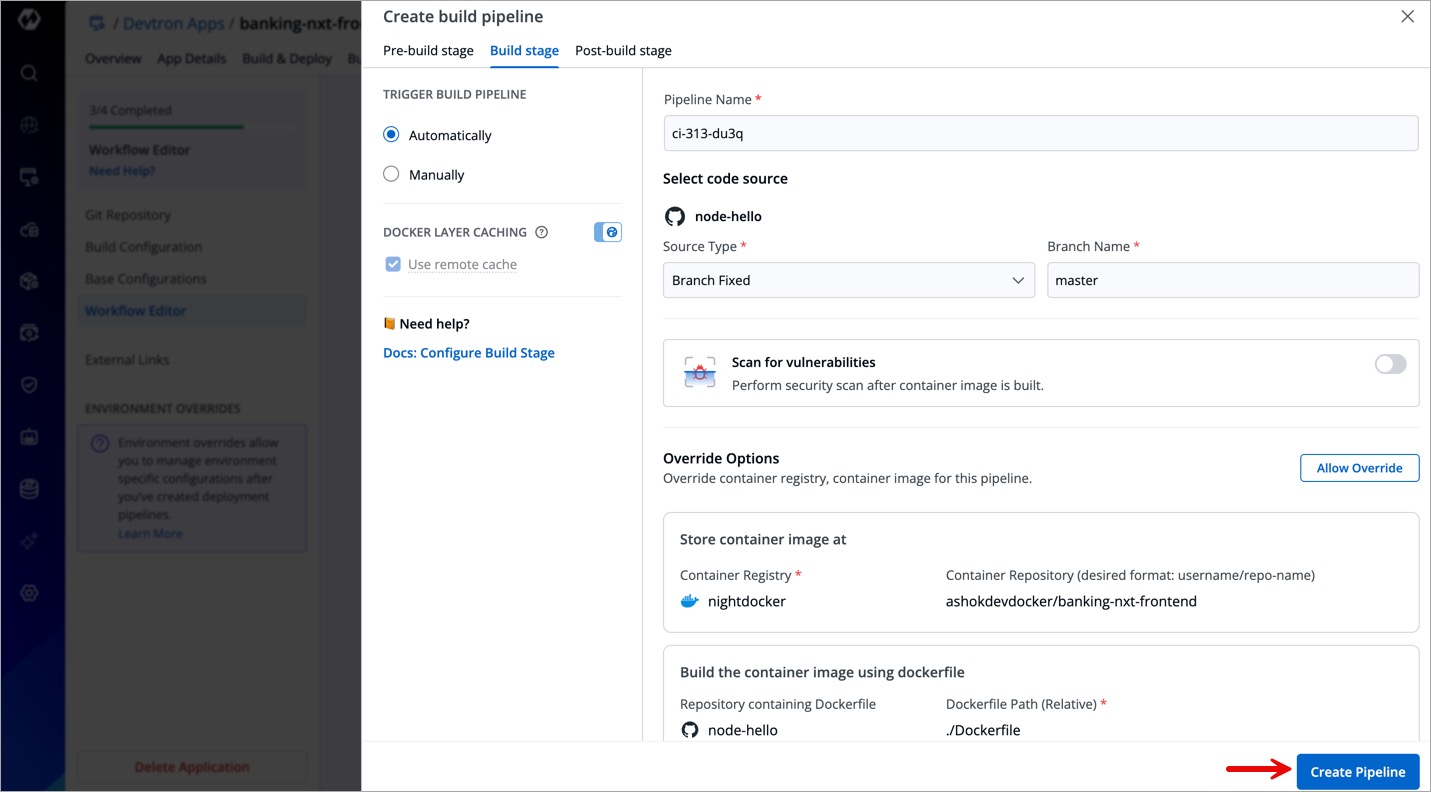Close the Create build pipeline dialog
This screenshot has width=1431, height=792.
(1407, 17)
